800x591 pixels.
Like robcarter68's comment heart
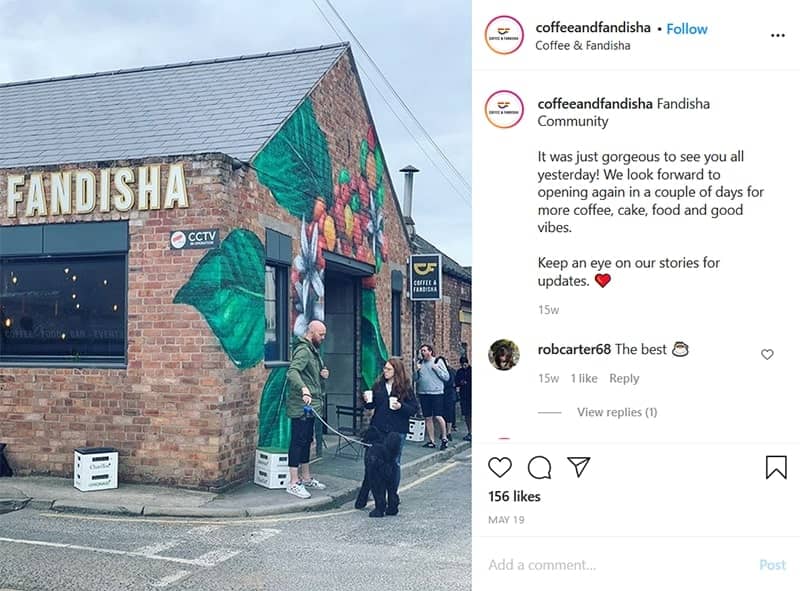pyautogui.click(x=767, y=354)
